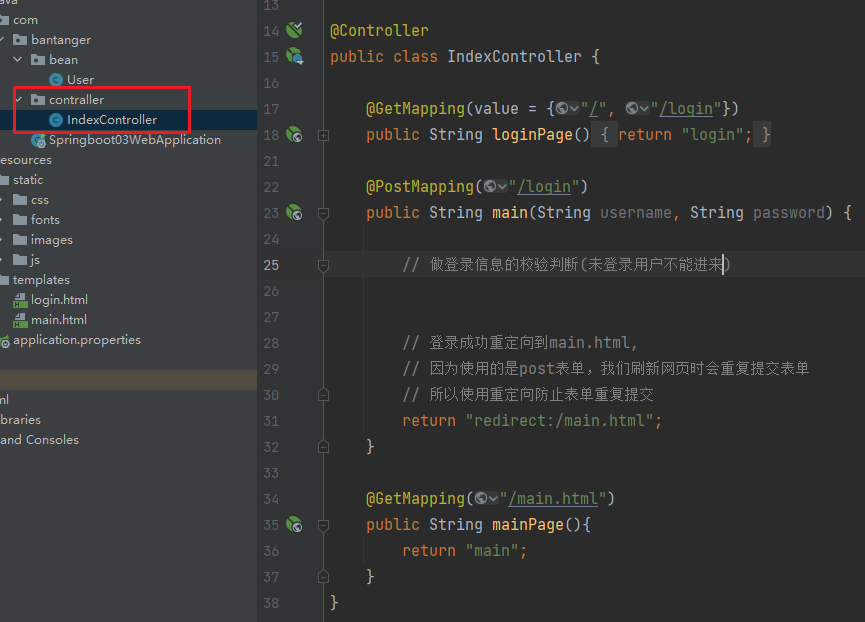Click the login.html file icon

point(20,300)
